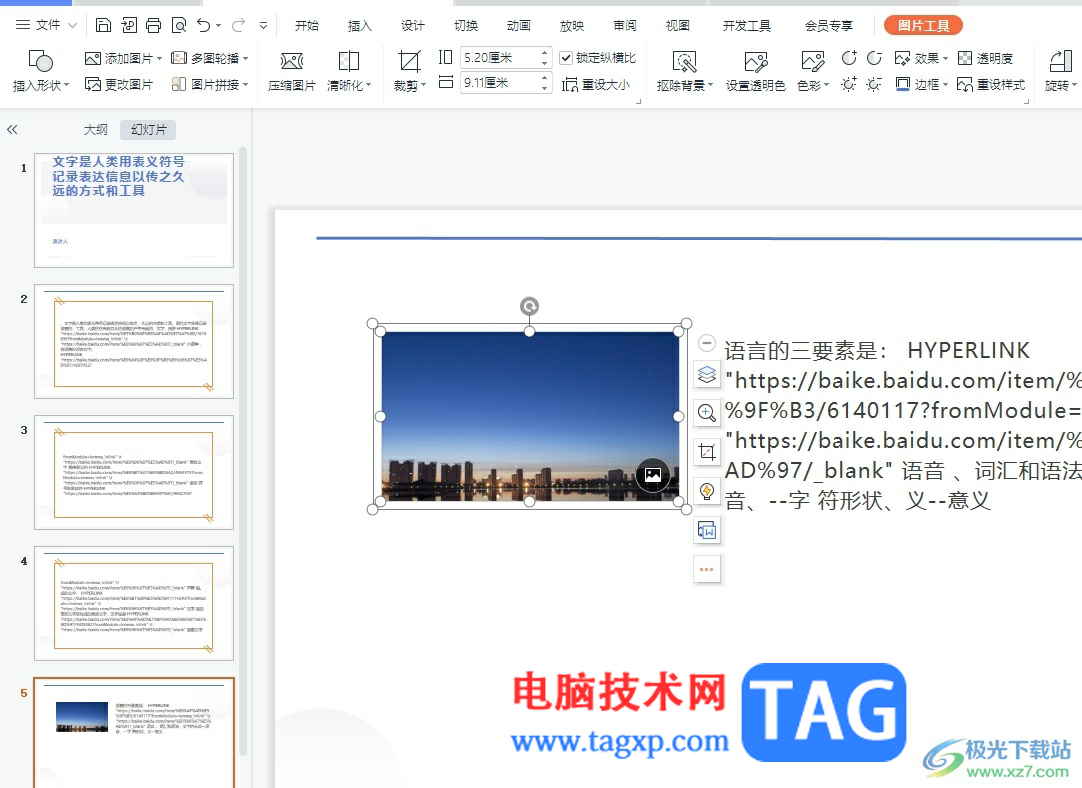
Task: Switch to the 审阅 ribbon tab
Action: (x=625, y=26)
